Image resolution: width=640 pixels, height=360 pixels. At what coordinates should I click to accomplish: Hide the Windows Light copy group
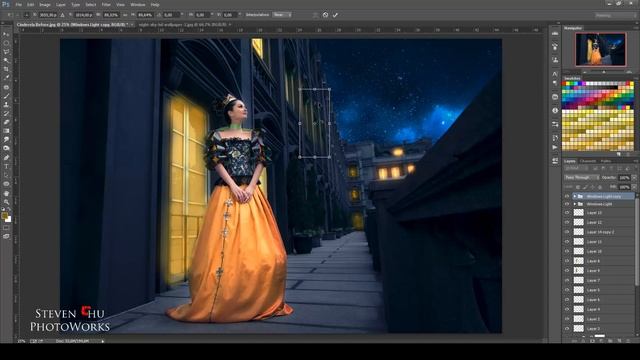567,196
